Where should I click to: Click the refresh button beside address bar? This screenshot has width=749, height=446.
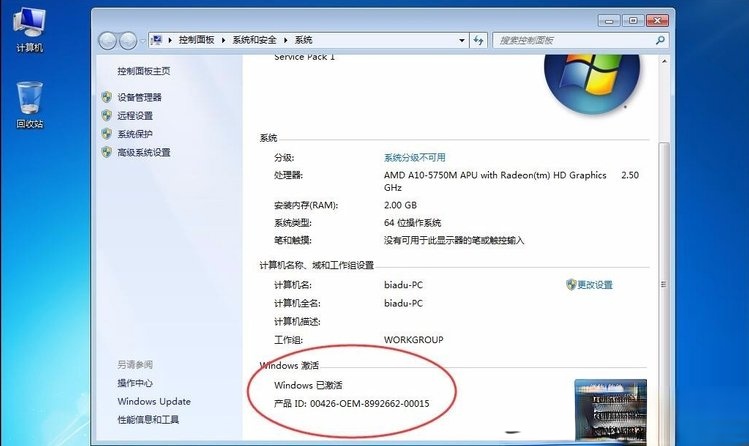point(478,41)
